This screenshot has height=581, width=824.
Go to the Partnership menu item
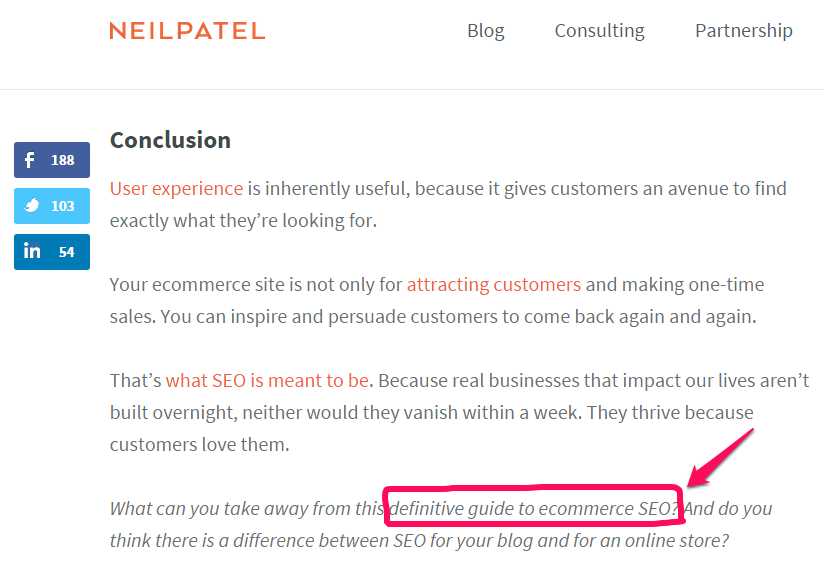(x=744, y=31)
